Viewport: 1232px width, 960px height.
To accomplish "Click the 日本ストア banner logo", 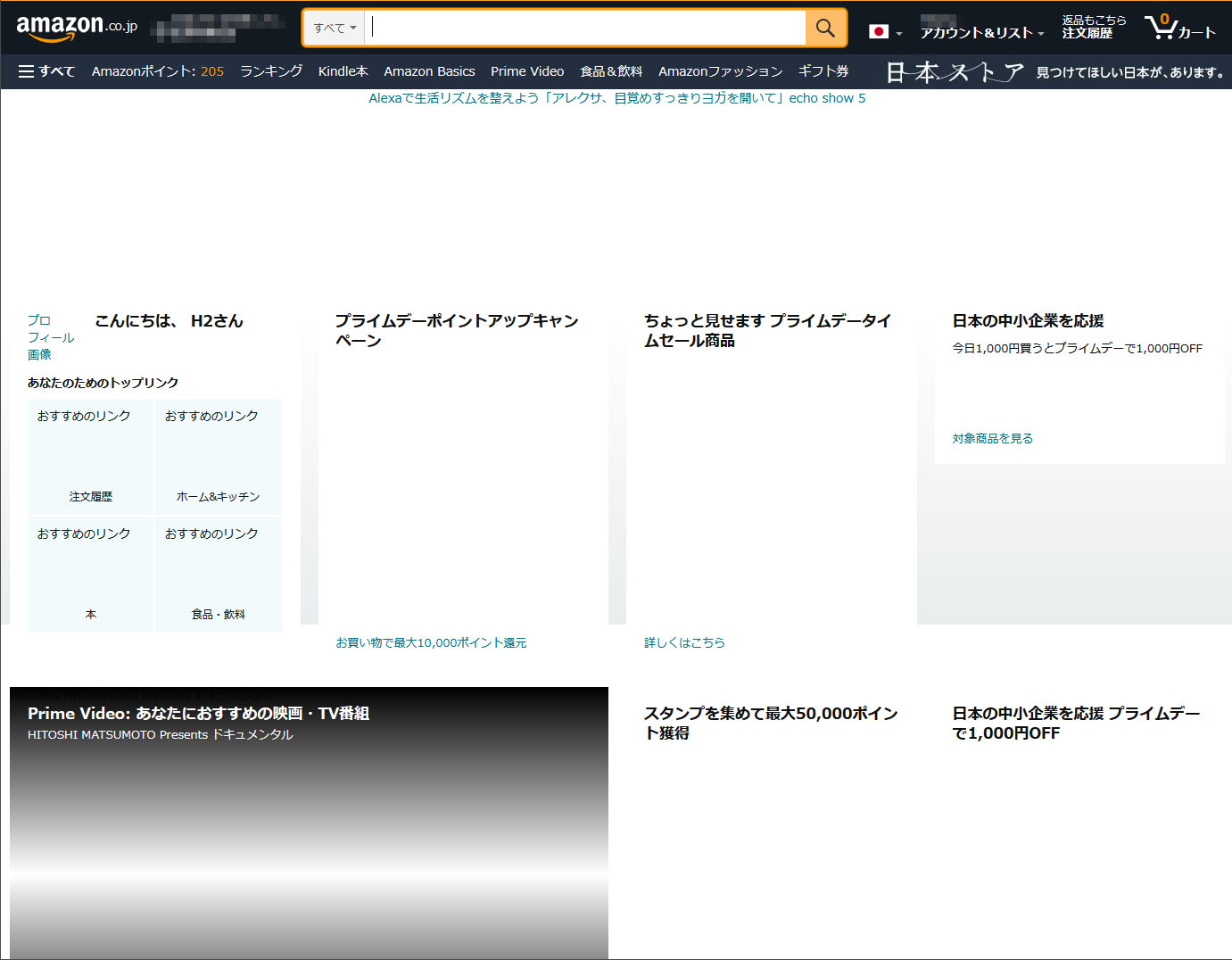I will pos(955,71).
